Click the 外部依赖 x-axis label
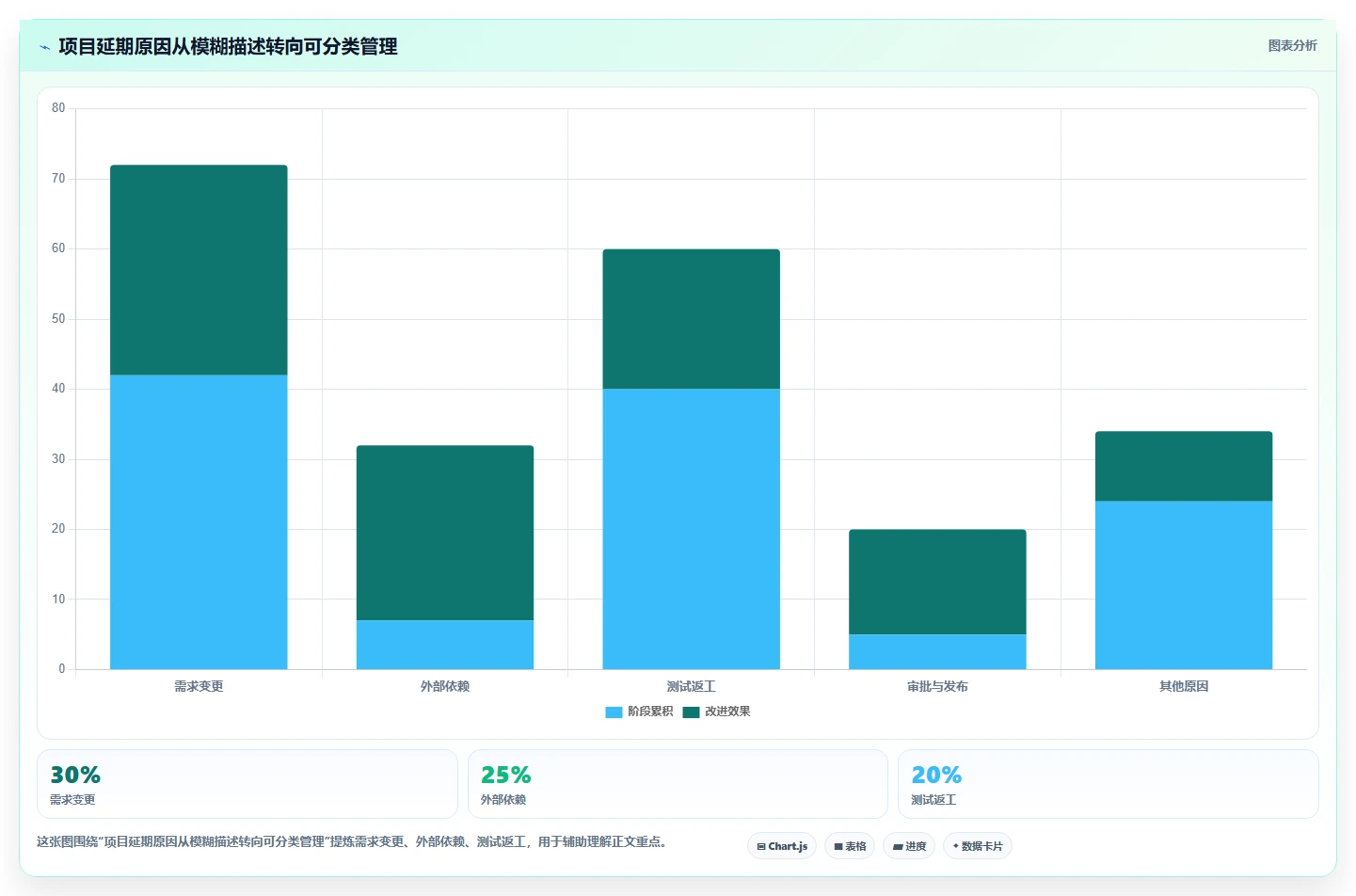This screenshot has width=1356, height=896. point(445,686)
